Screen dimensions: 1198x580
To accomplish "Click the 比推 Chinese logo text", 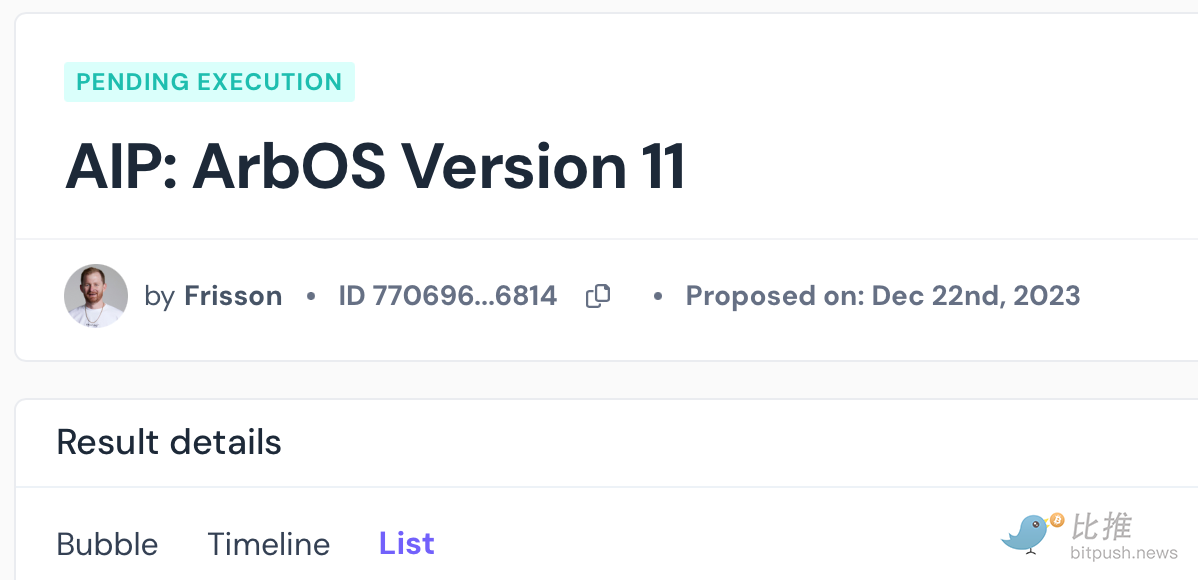I will click(1101, 525).
